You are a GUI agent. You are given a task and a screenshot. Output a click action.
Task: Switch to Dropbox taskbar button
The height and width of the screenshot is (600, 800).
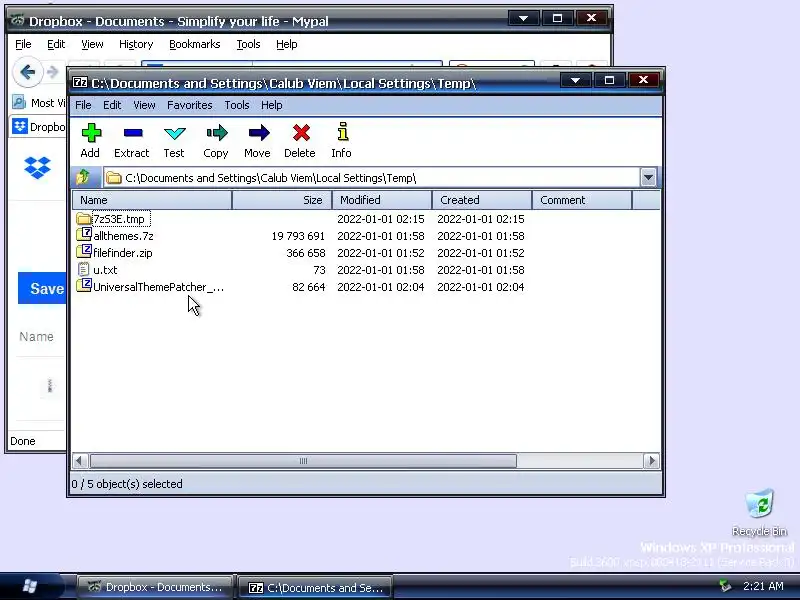tap(155, 587)
